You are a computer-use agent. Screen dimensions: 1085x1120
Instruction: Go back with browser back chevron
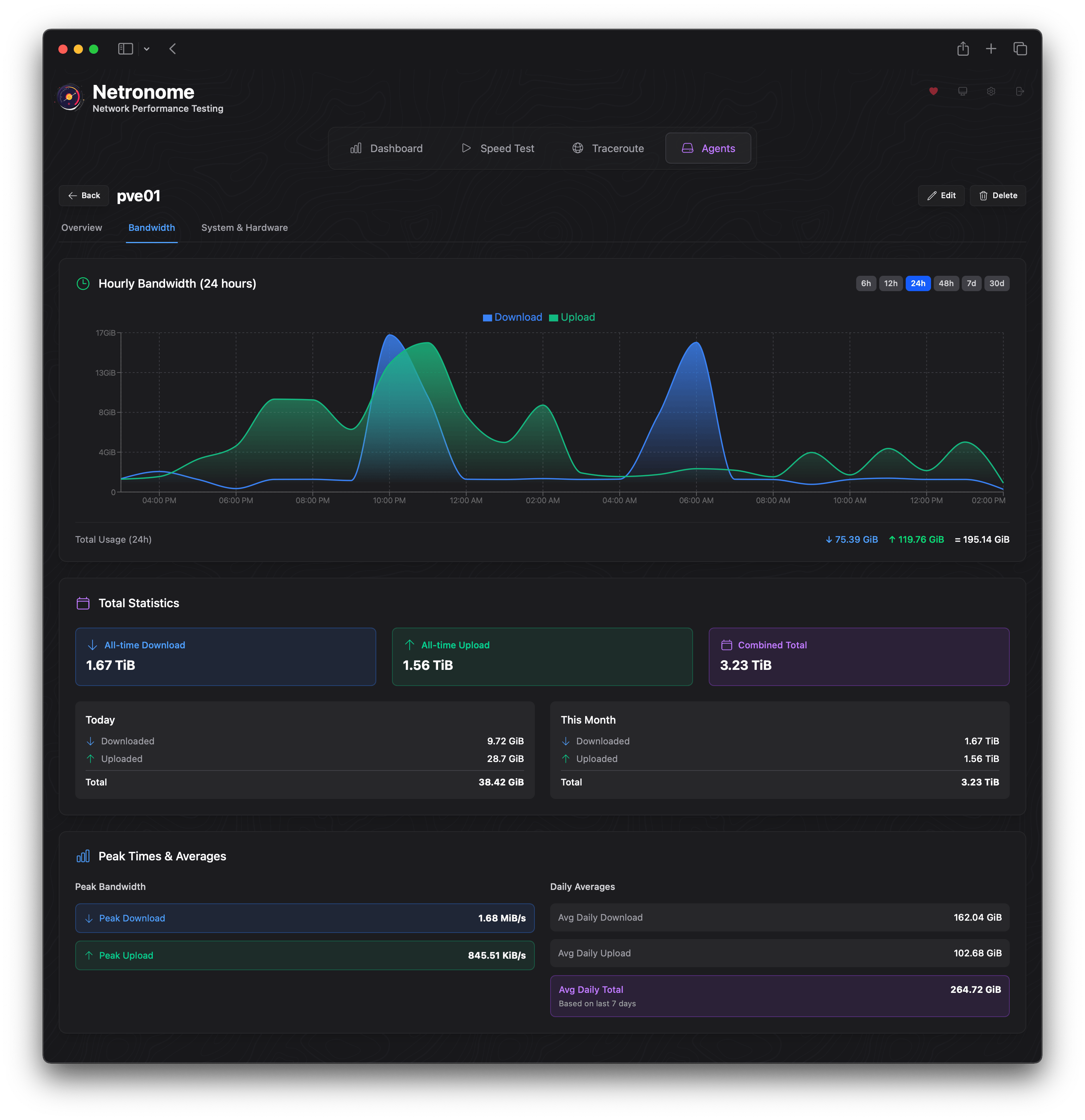tap(172, 48)
